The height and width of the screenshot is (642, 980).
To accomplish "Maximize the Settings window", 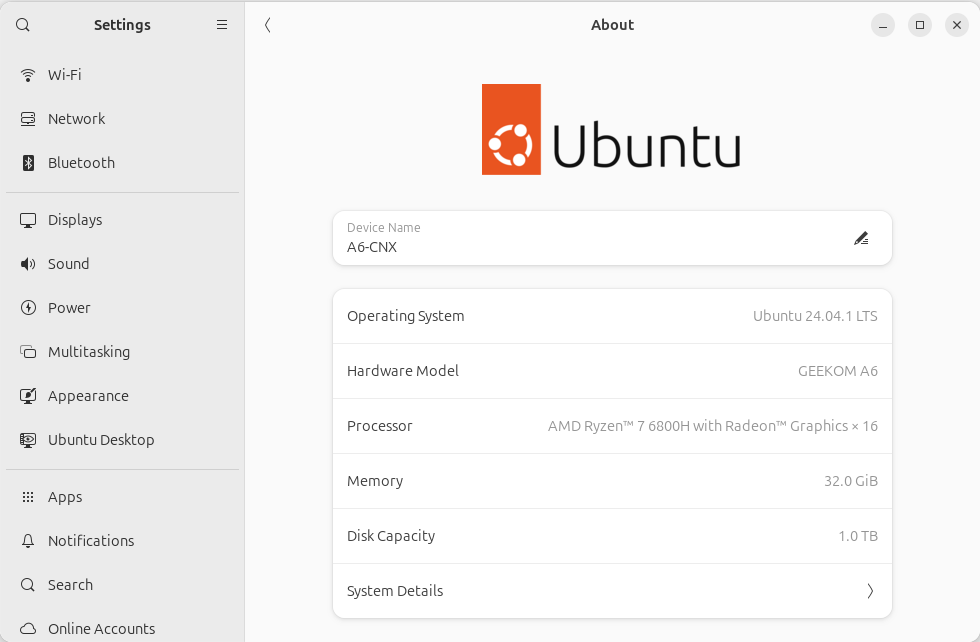I will (x=919, y=25).
